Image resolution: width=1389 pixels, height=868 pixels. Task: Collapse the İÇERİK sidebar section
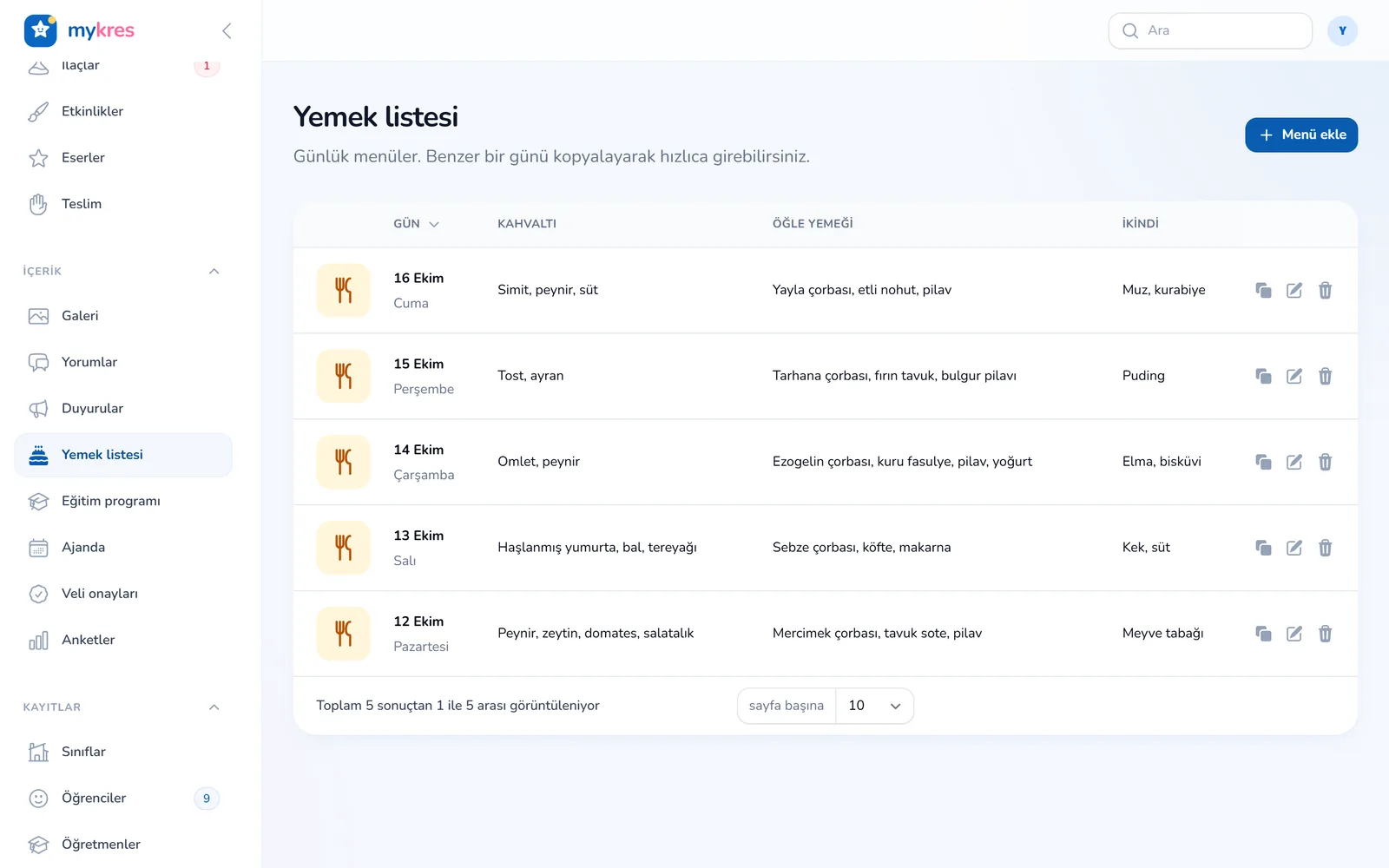pyautogui.click(x=214, y=272)
